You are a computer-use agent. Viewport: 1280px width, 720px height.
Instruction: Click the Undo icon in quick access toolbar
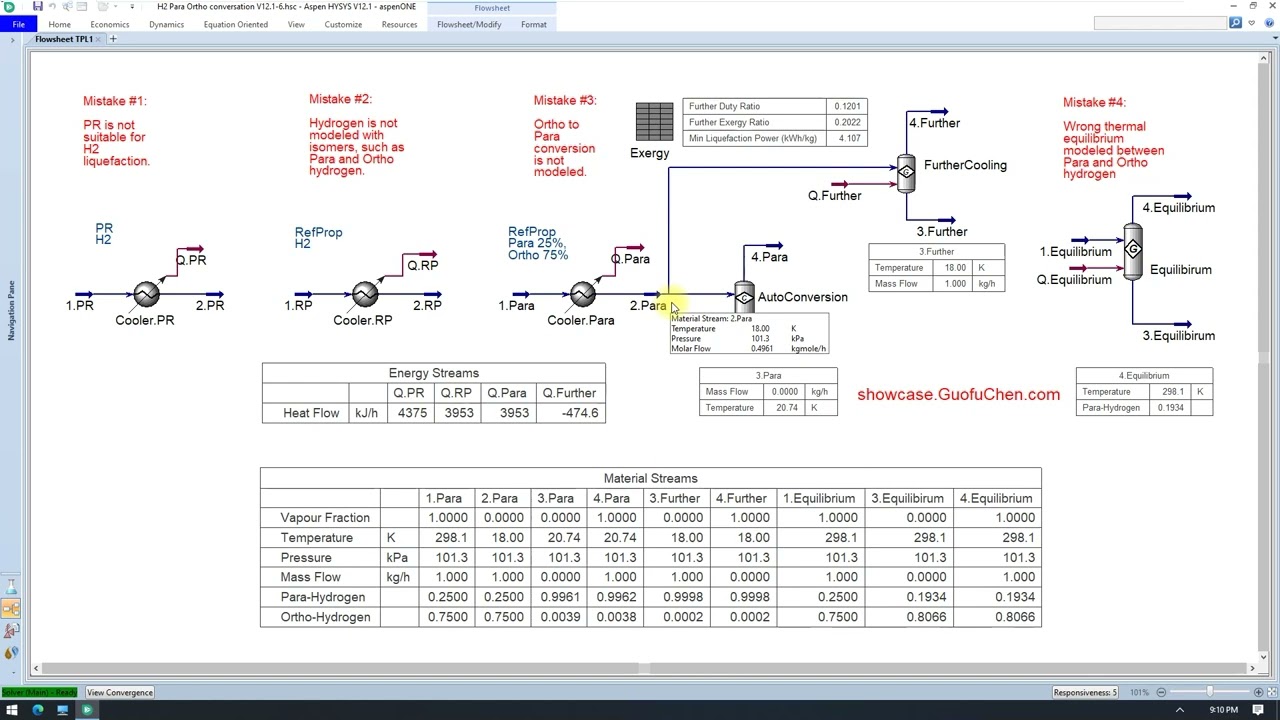coord(53,6)
